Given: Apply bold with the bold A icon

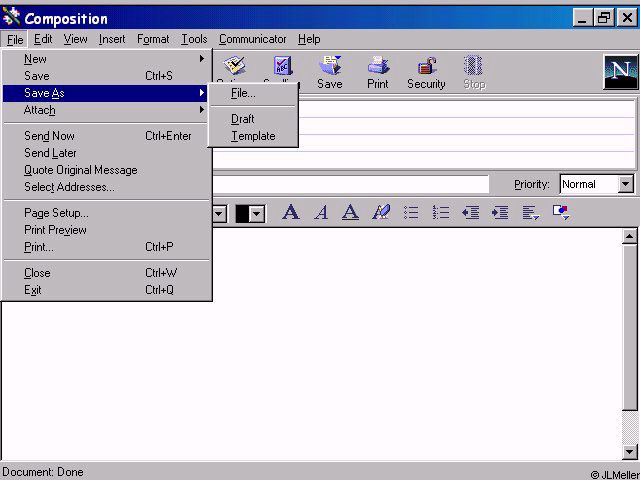Looking at the screenshot, I should [291, 212].
